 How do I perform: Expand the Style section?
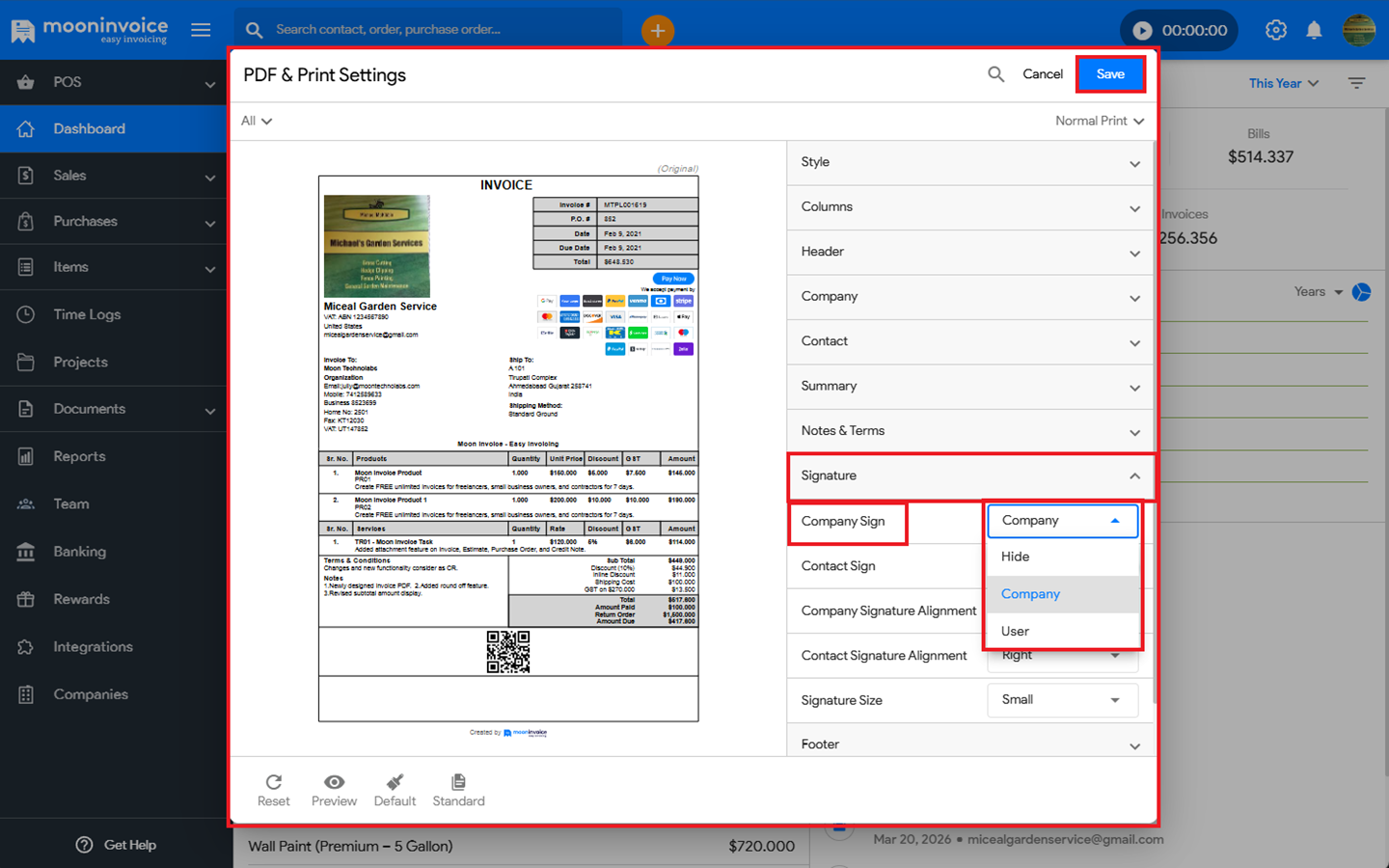(969, 162)
